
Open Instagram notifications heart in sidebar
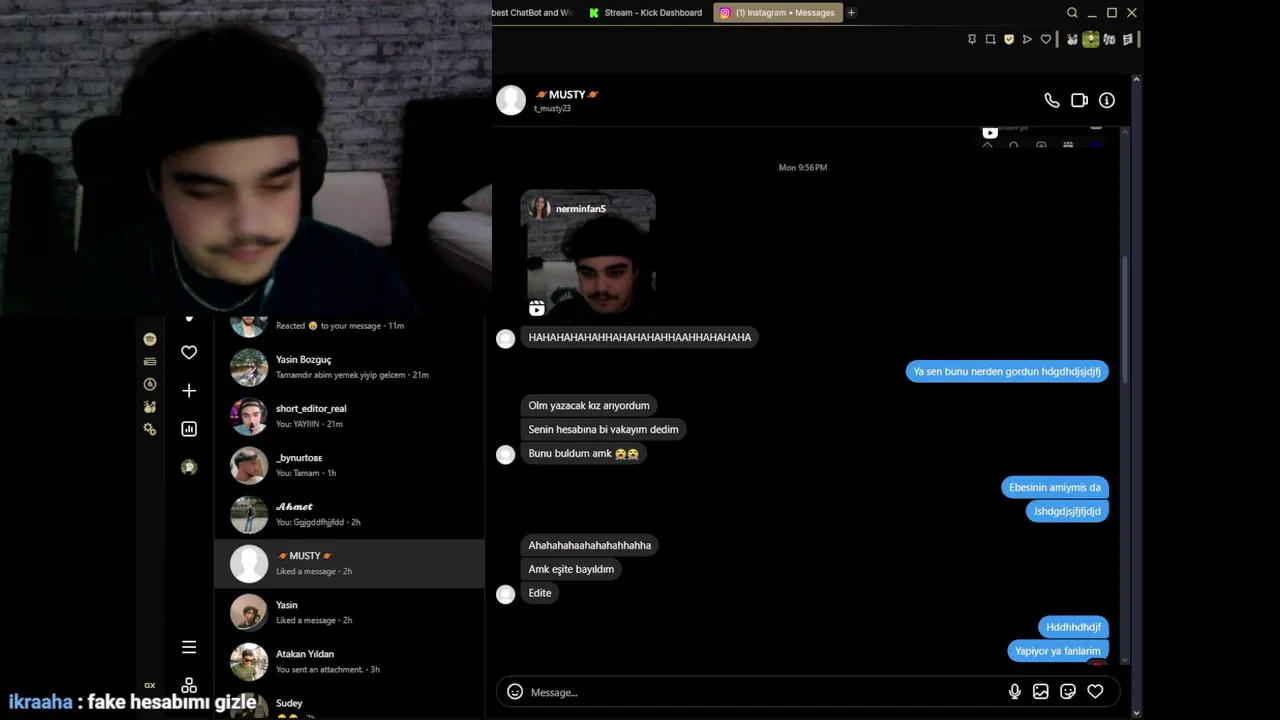pyautogui.click(x=189, y=352)
